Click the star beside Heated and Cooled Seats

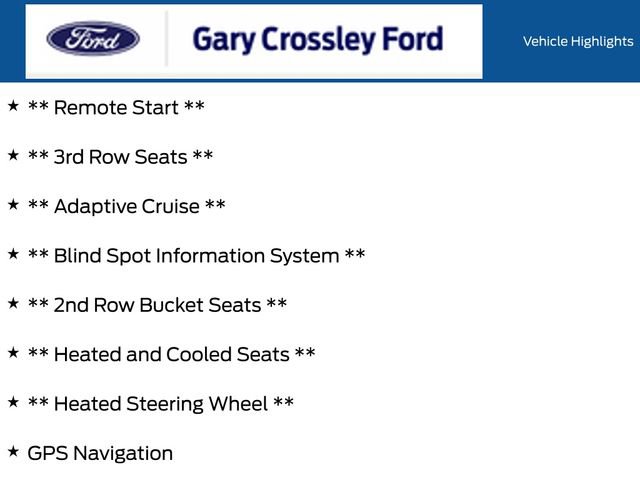[x=13, y=353]
